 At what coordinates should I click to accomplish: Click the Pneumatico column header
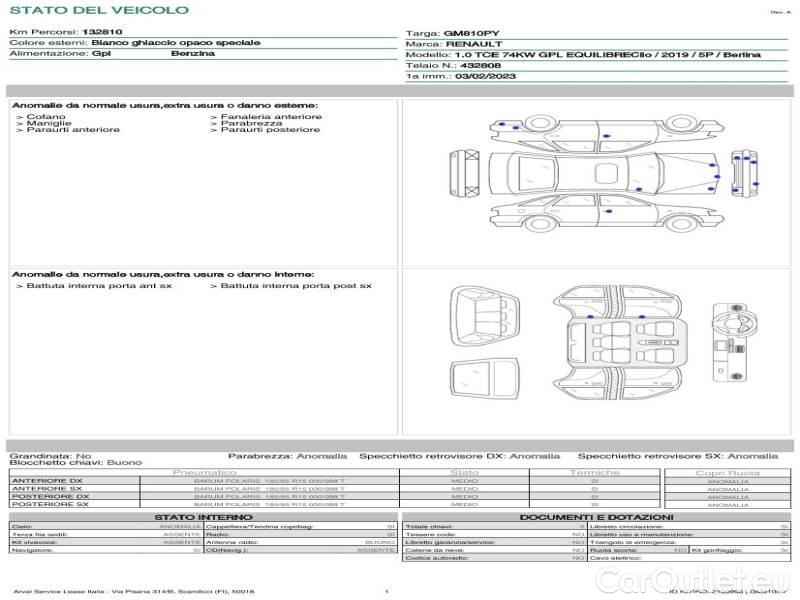(205, 472)
